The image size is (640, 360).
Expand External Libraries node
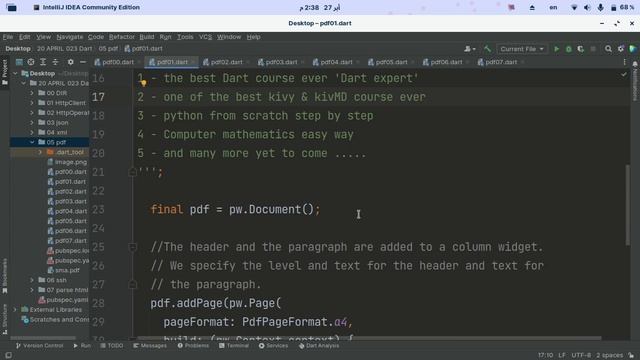pyautogui.click(x=16, y=309)
